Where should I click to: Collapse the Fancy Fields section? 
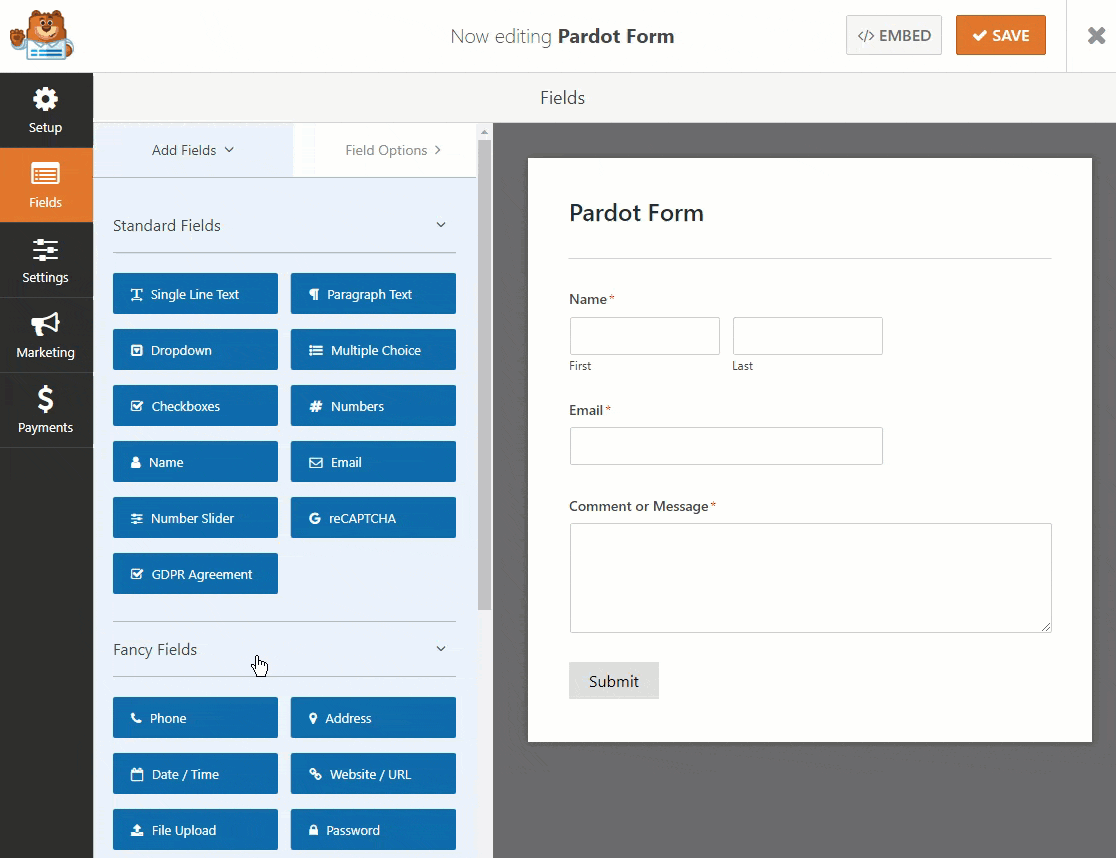coord(441,649)
